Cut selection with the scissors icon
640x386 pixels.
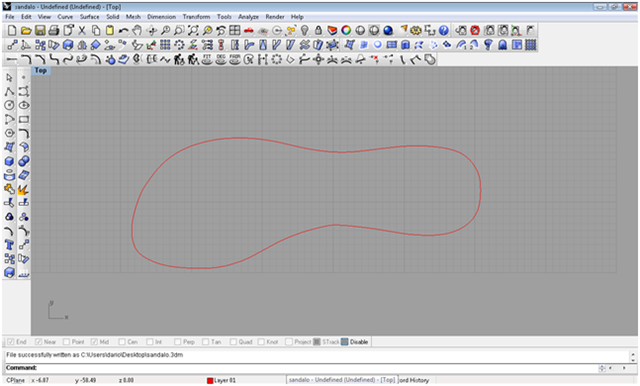pyautogui.click(x=82, y=31)
